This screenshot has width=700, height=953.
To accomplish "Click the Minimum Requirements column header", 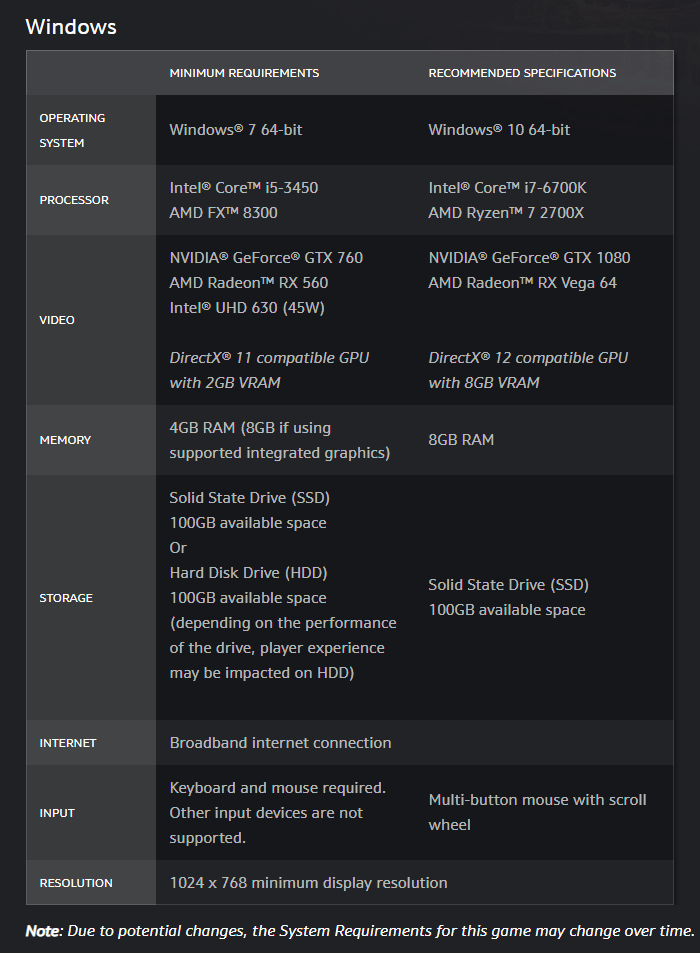I will (x=244, y=73).
